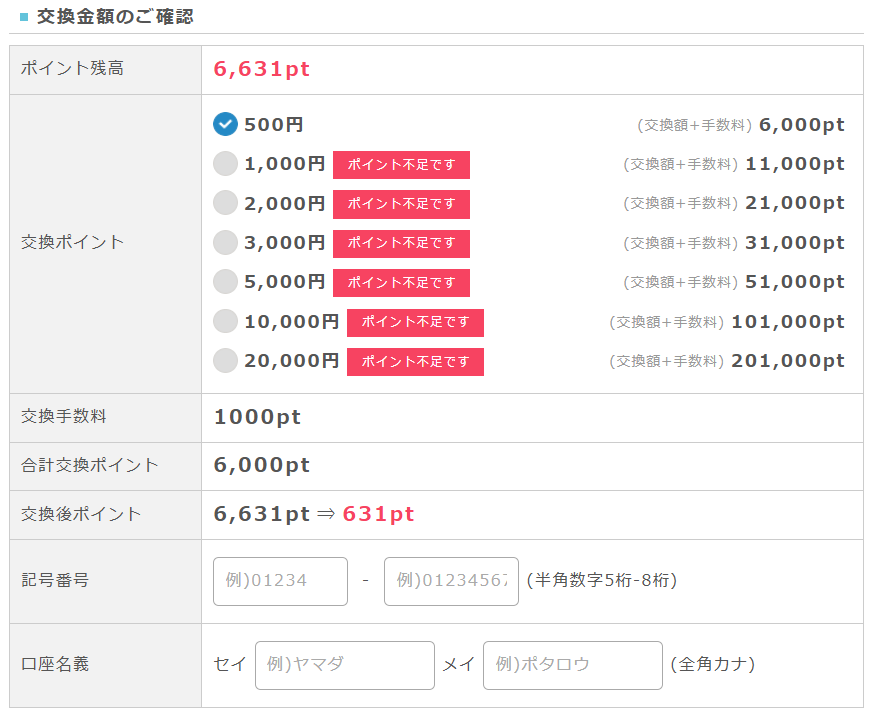Click the red 631pt remaining points value
The image size is (874, 718).
tap(378, 514)
